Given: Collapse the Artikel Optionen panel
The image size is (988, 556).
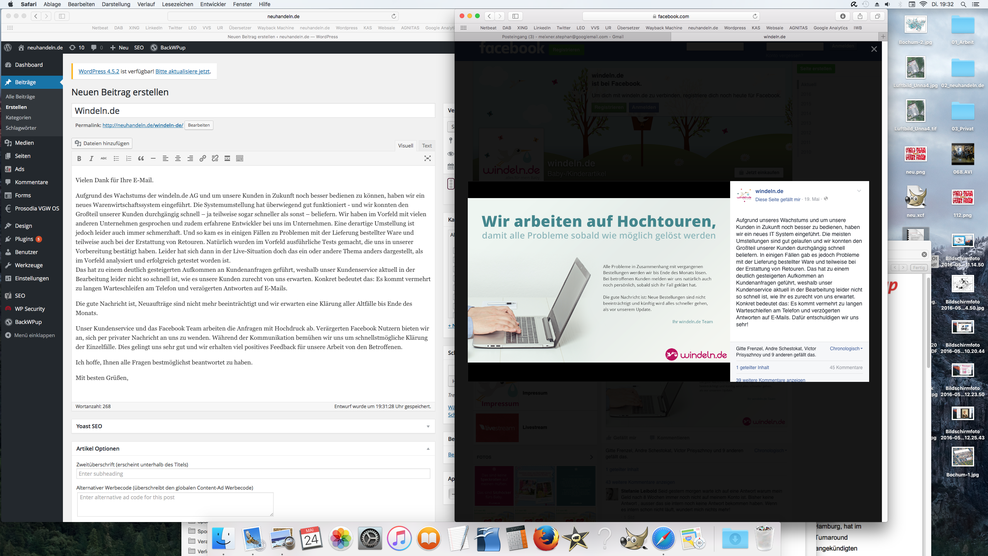Looking at the screenshot, I should [428, 449].
